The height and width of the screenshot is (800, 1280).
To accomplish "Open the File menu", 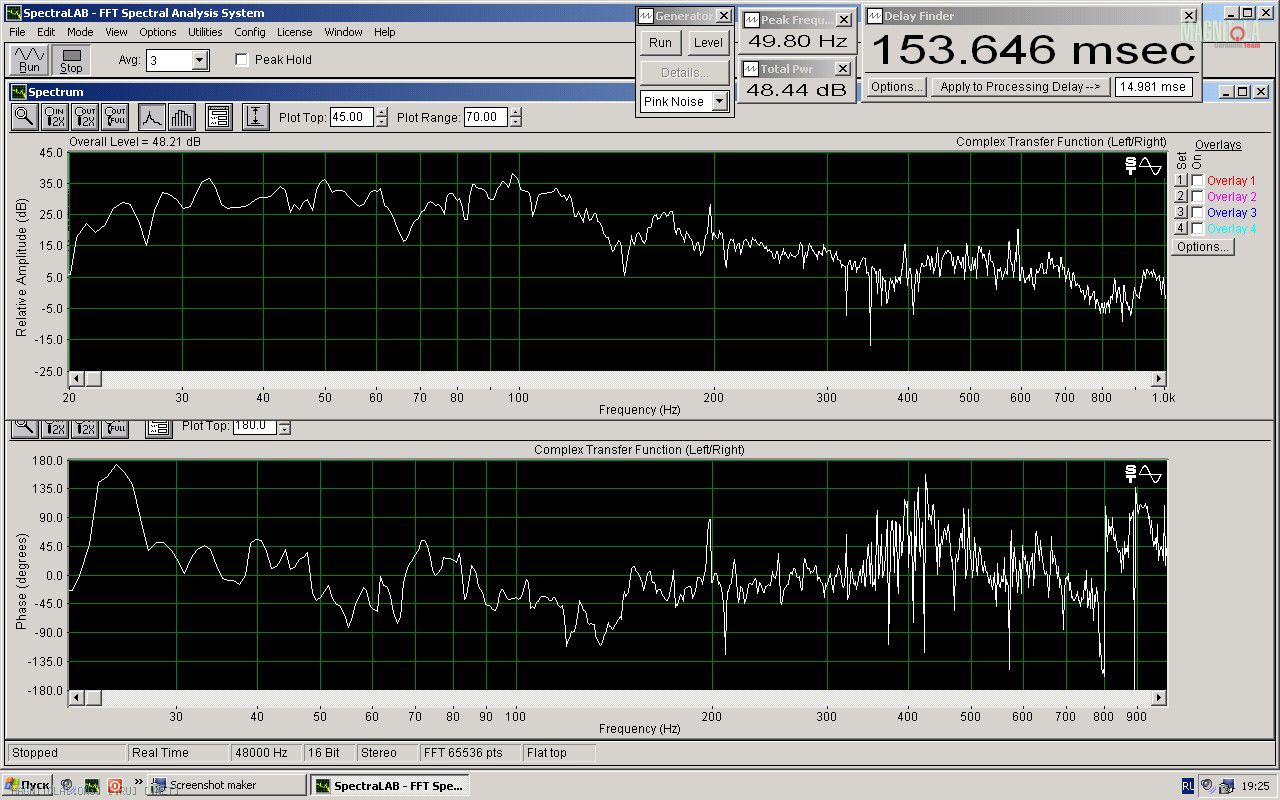I will 17,32.
